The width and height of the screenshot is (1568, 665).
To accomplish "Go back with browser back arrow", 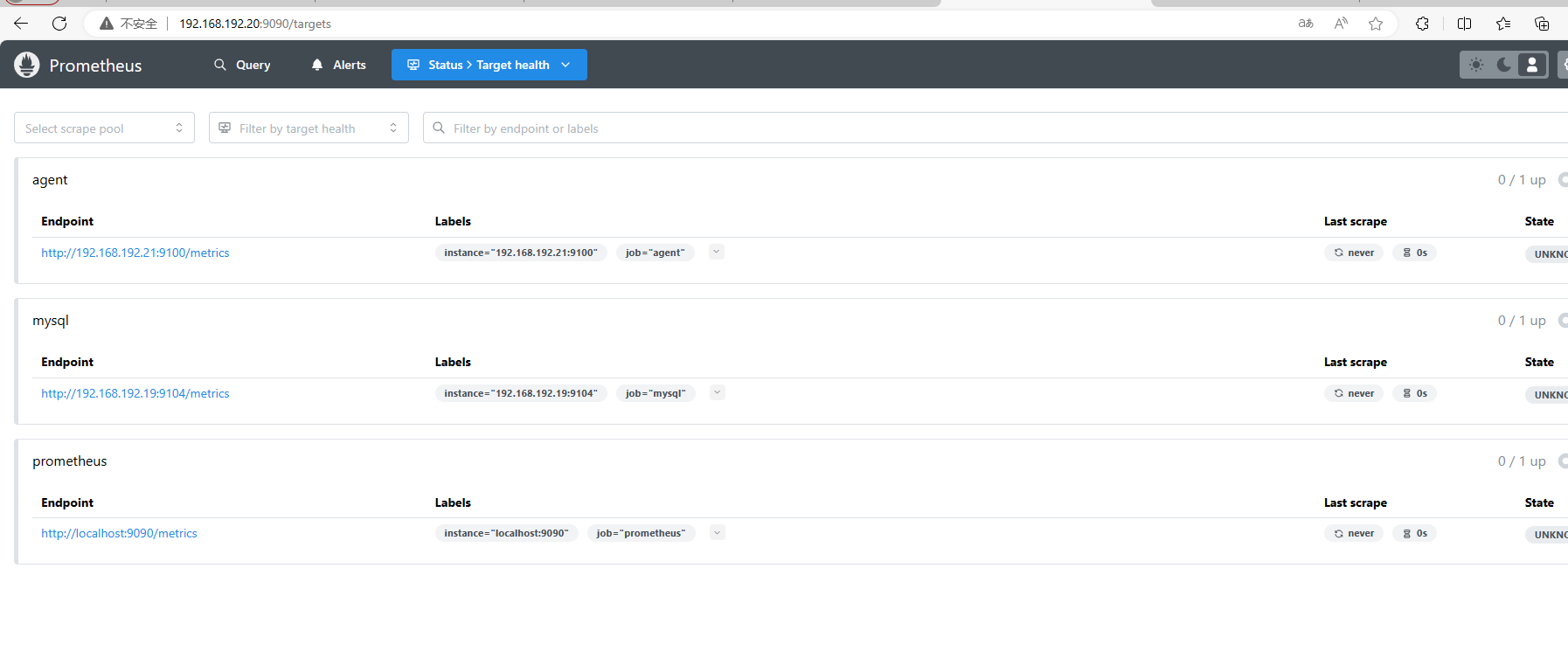I will coord(21,24).
